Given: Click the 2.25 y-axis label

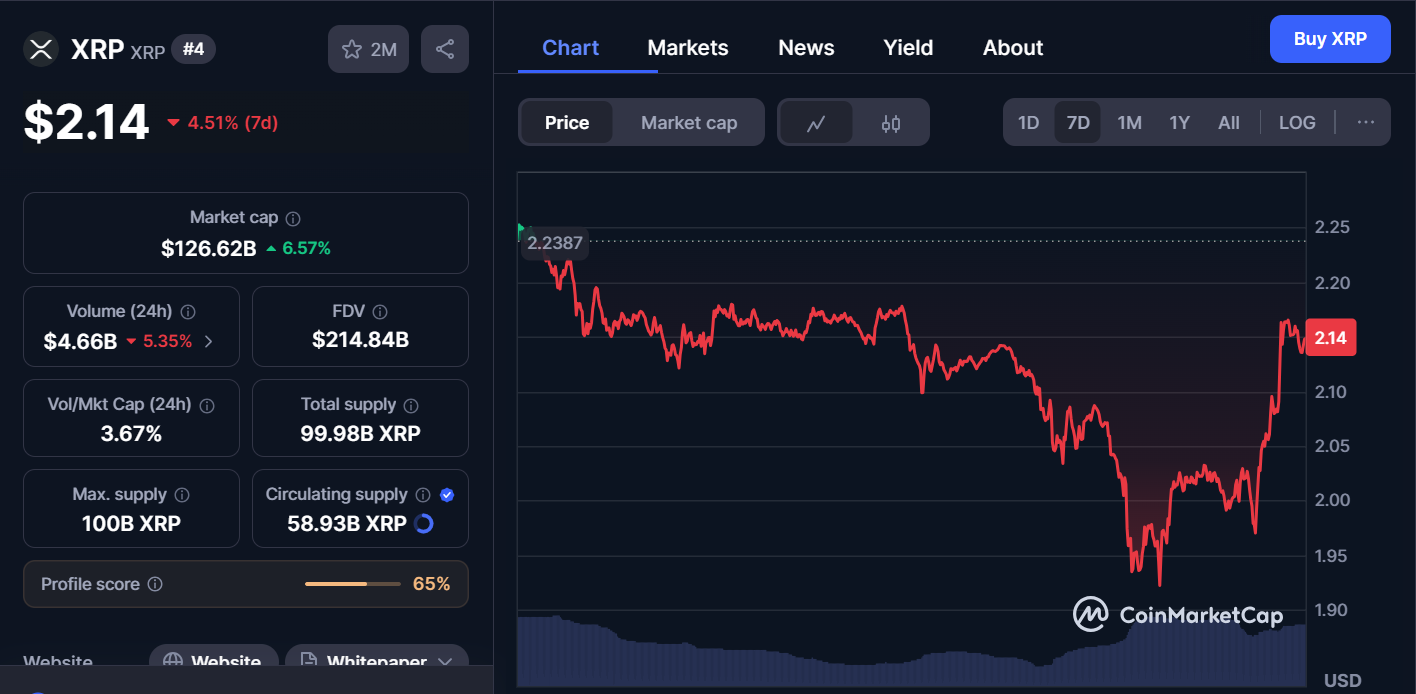Looking at the screenshot, I should (1331, 227).
